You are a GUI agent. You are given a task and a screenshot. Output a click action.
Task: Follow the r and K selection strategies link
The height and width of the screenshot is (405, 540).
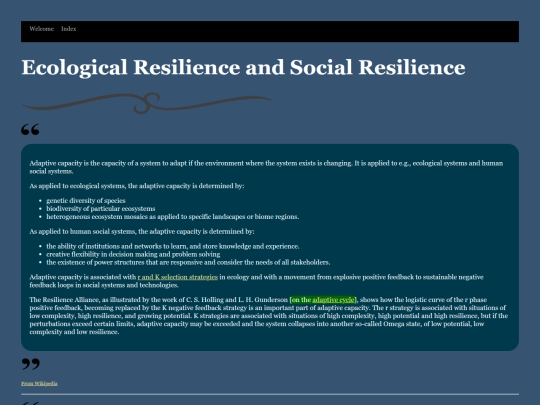[177, 277]
